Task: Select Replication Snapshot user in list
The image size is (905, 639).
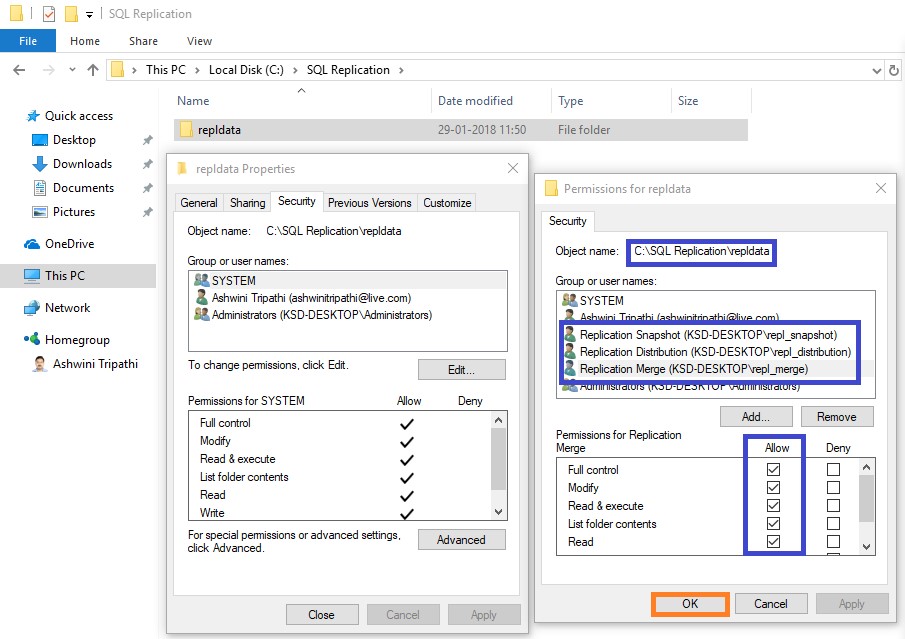Action: tap(707, 334)
